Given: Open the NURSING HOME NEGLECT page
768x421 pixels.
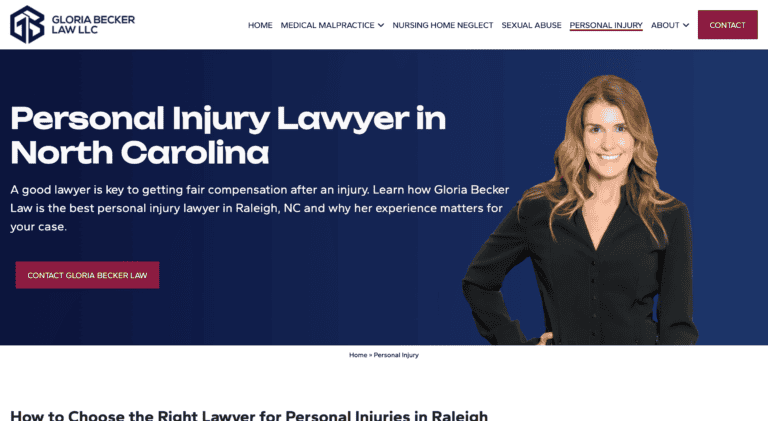Looking at the screenshot, I should point(443,25).
